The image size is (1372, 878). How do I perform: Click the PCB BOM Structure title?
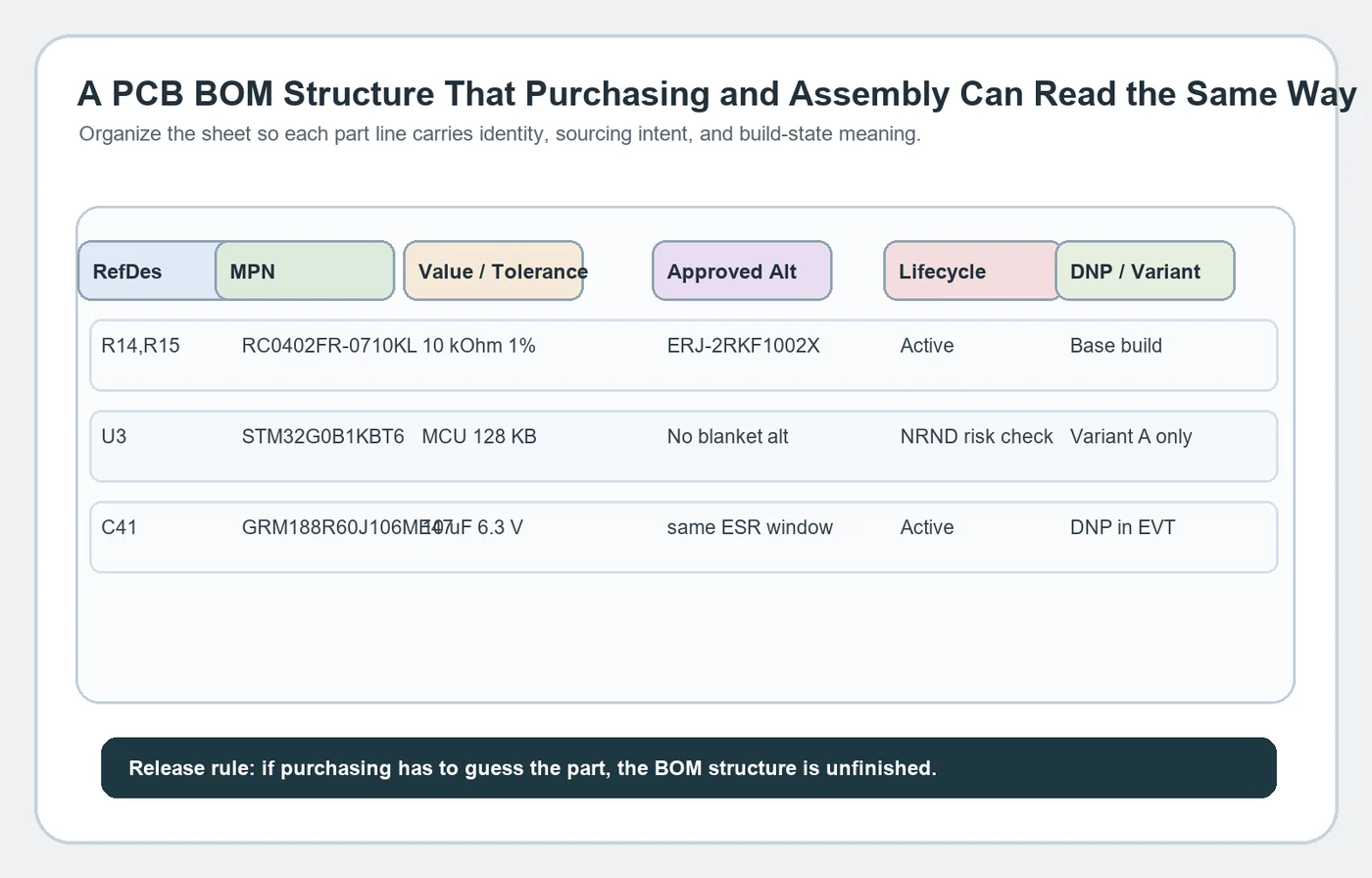tap(716, 94)
